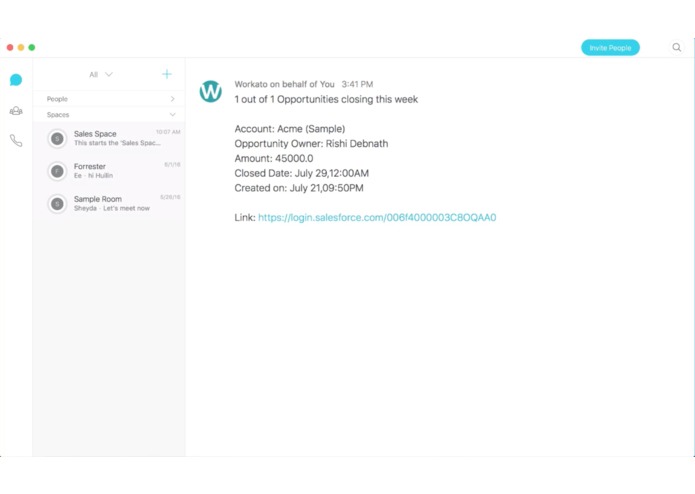Open the Calls phone icon
This screenshot has width=695, height=494.
(16, 141)
